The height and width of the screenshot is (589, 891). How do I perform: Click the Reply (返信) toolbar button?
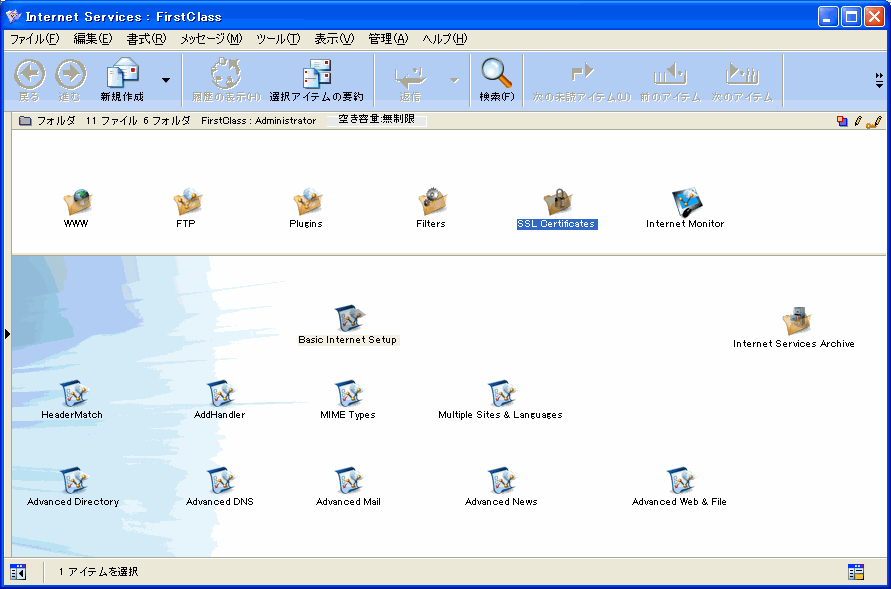click(x=410, y=81)
